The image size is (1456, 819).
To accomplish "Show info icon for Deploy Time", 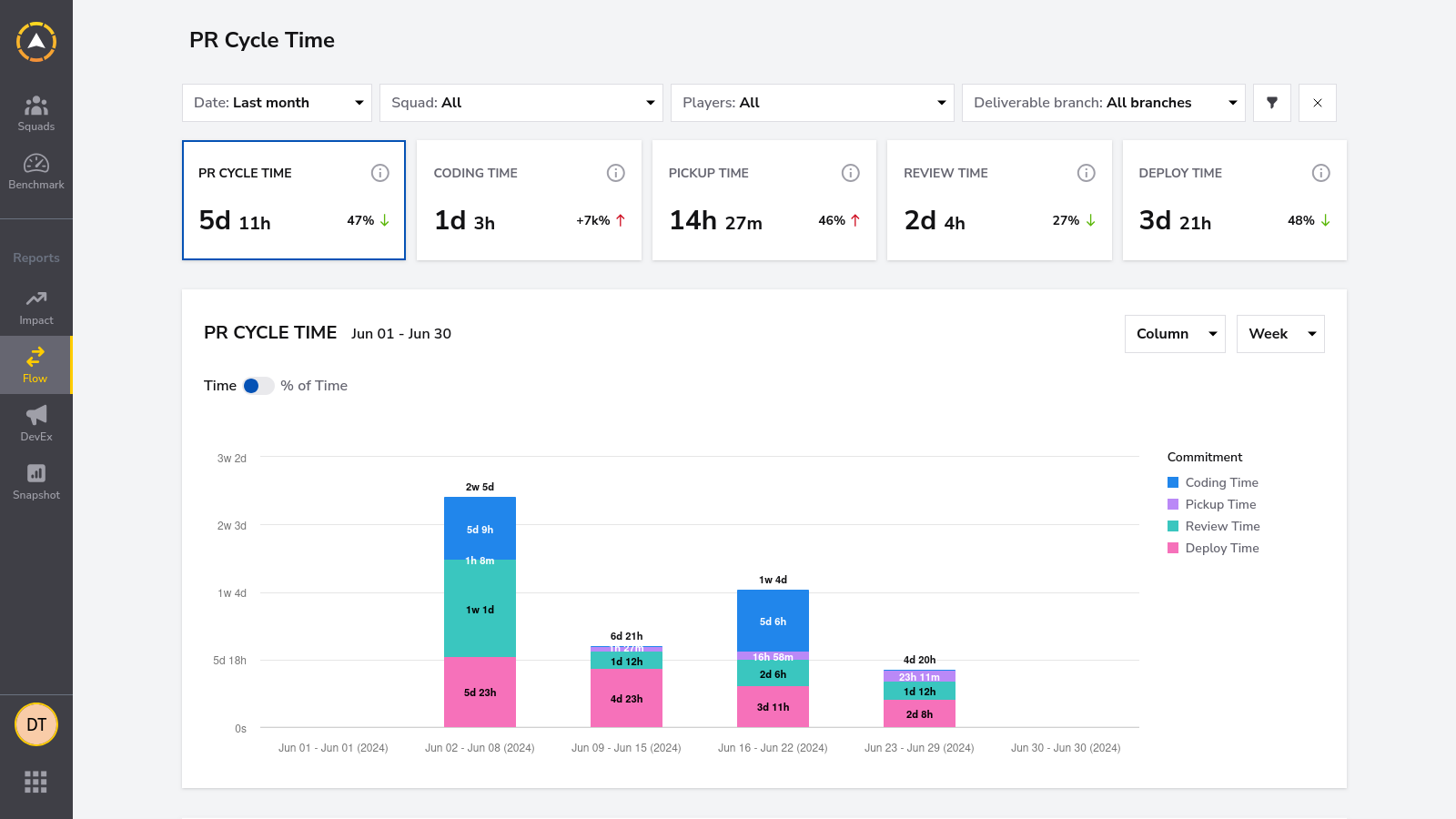I will pos(1321,173).
